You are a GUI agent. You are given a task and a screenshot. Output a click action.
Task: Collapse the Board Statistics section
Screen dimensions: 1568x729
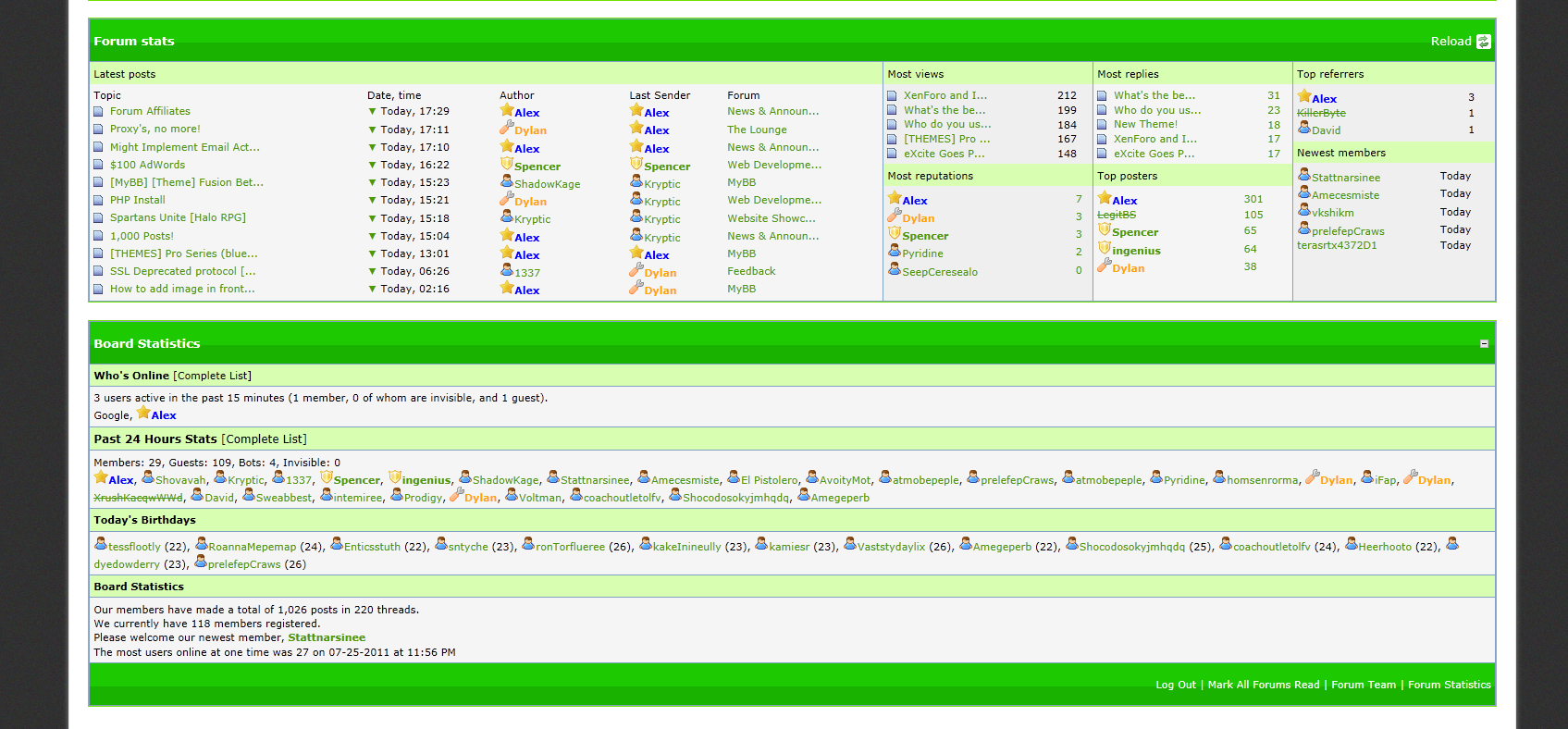click(x=1484, y=343)
